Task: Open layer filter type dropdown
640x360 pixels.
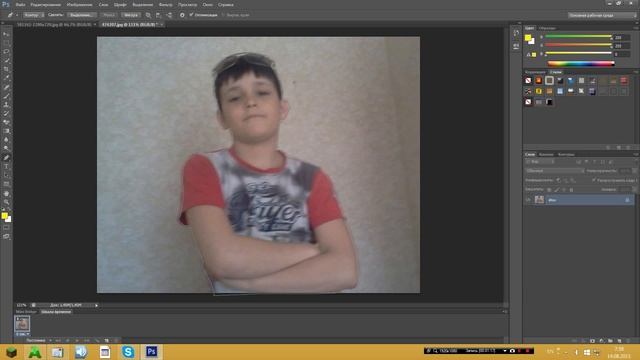Action: (x=540, y=162)
